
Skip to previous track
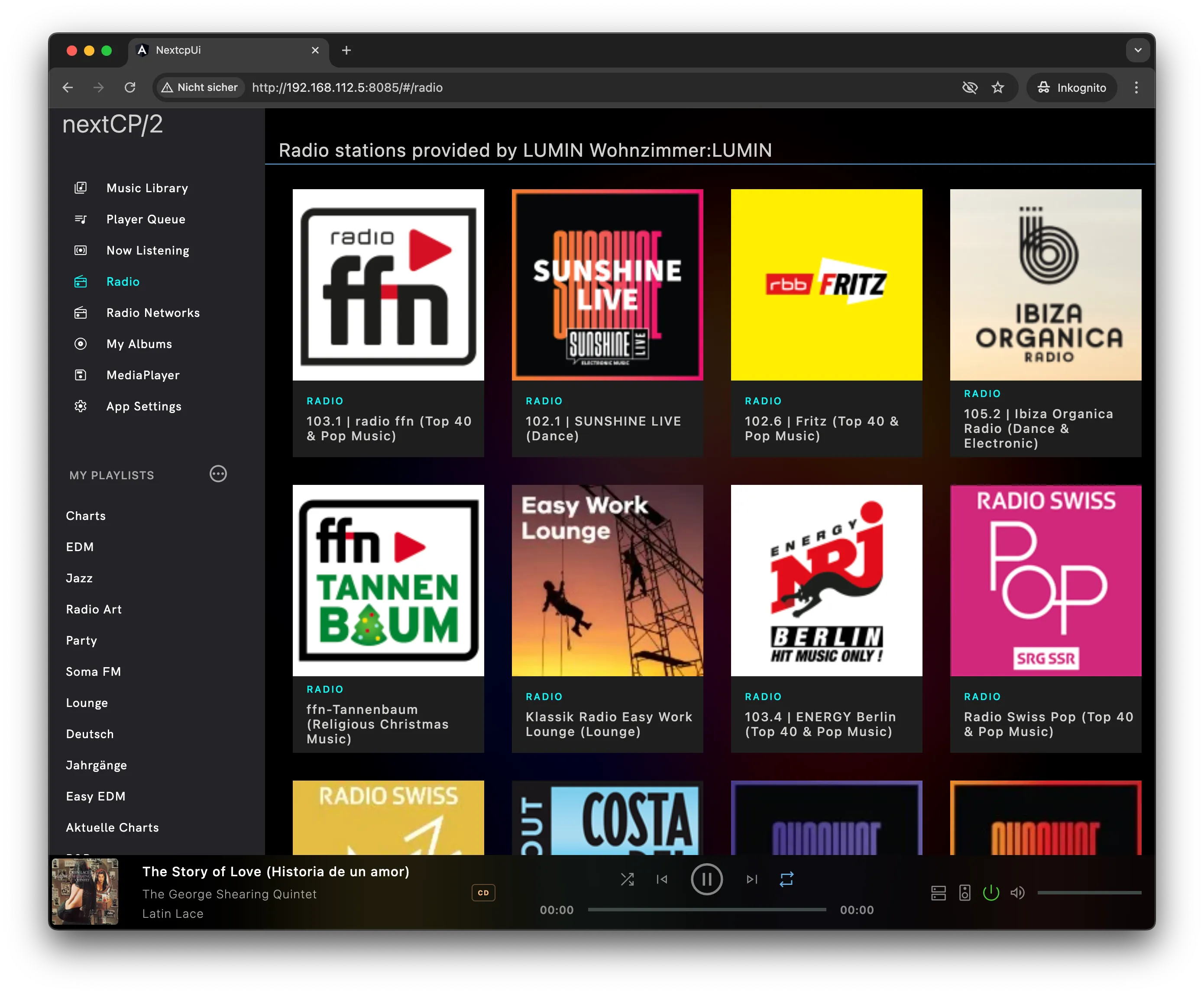662,879
